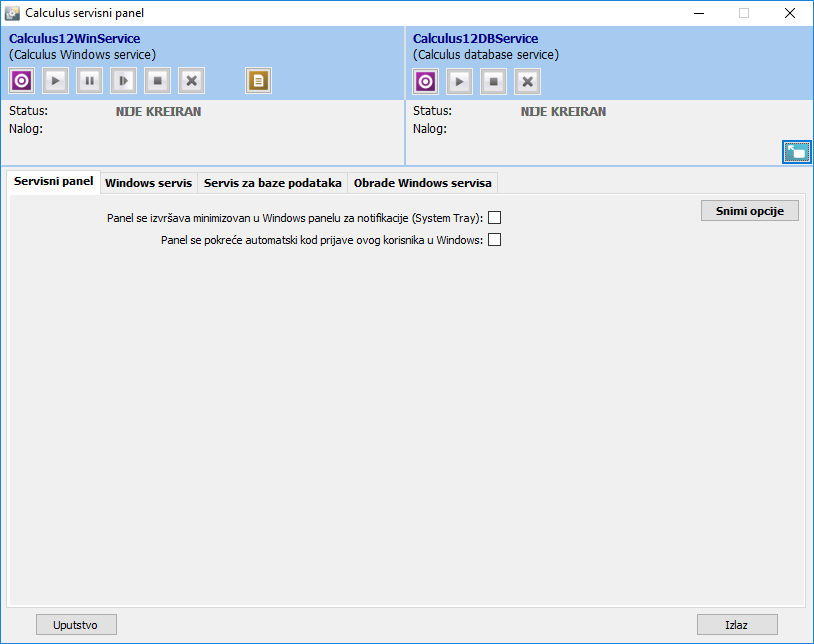Enable minimized System Tray checkbox

(494, 218)
